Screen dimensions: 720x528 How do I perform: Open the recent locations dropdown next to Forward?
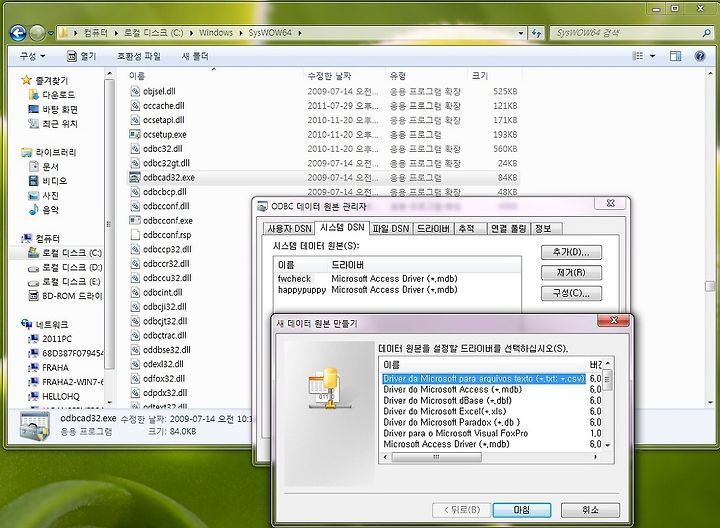point(51,33)
